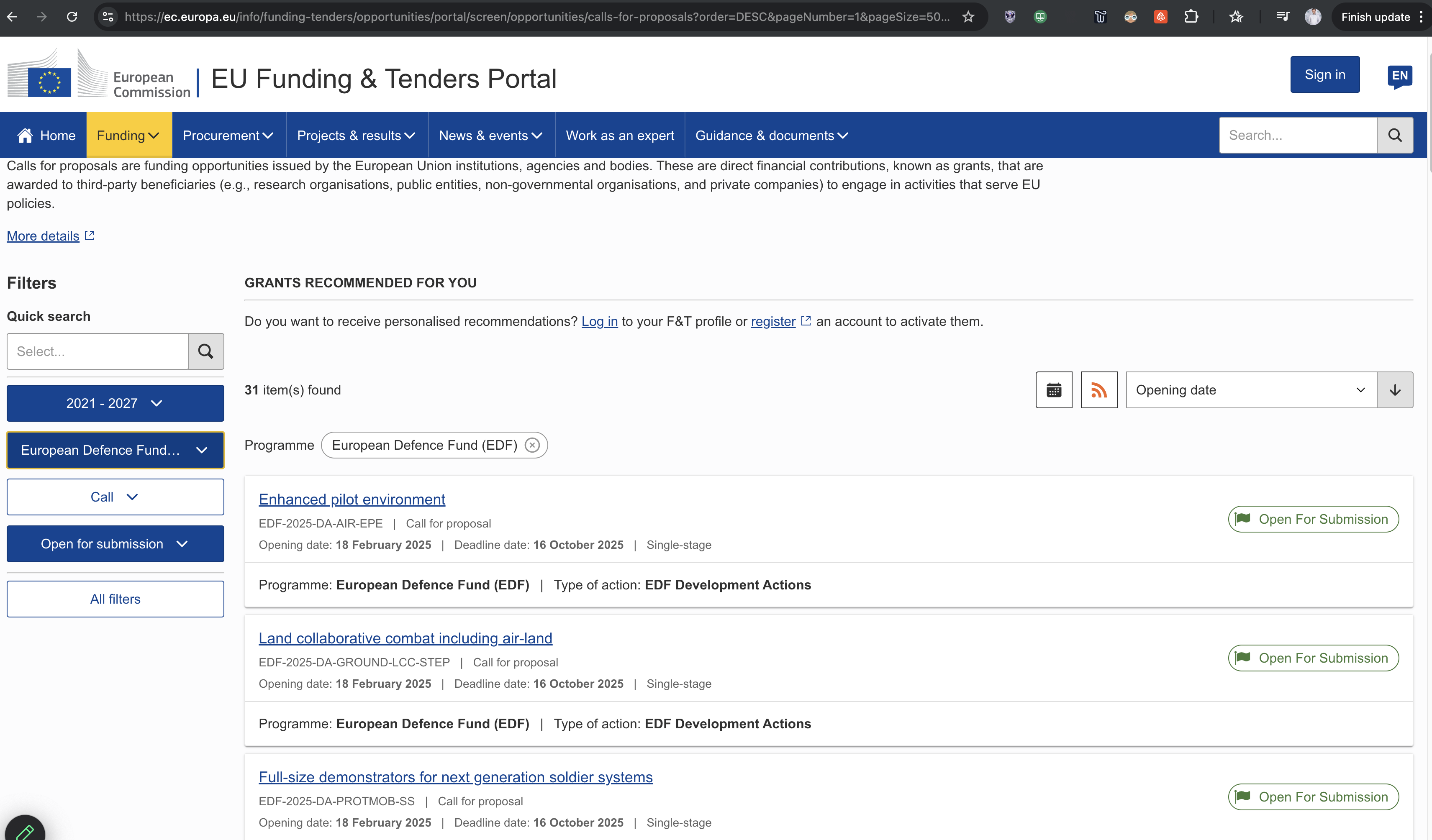Open Land collaborative combat including air-land call

coord(405,638)
